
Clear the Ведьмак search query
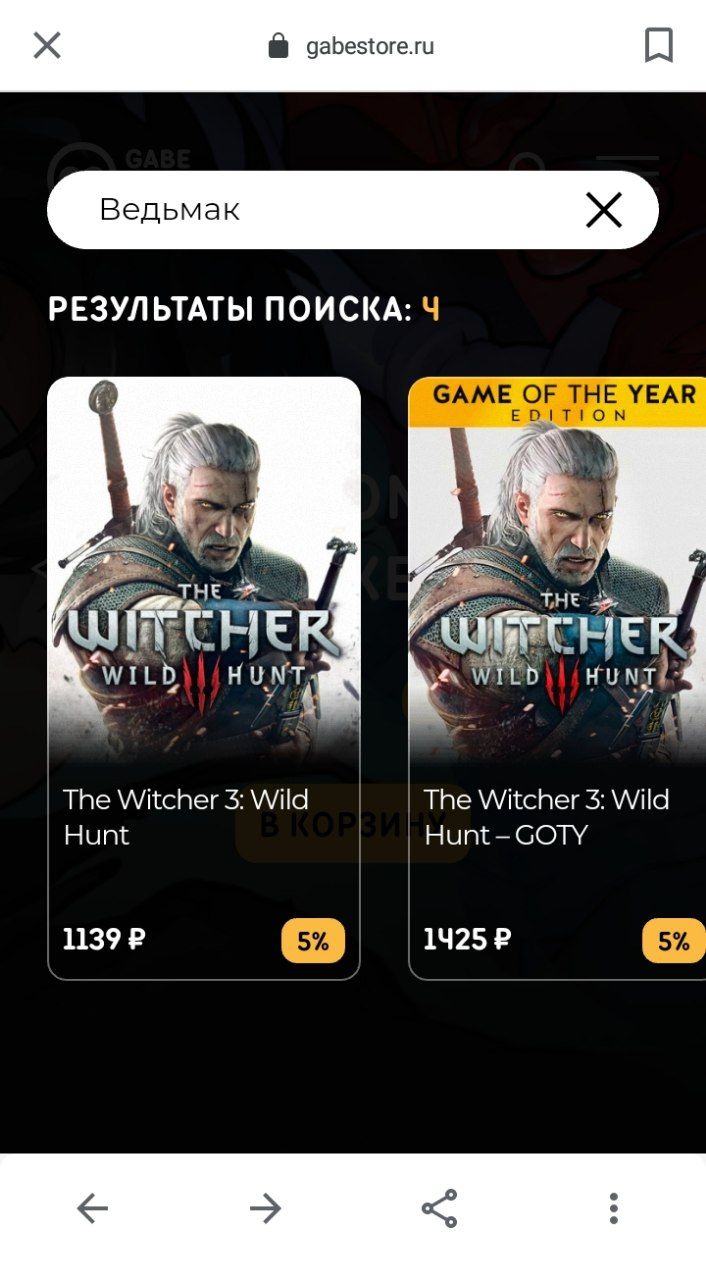(604, 210)
